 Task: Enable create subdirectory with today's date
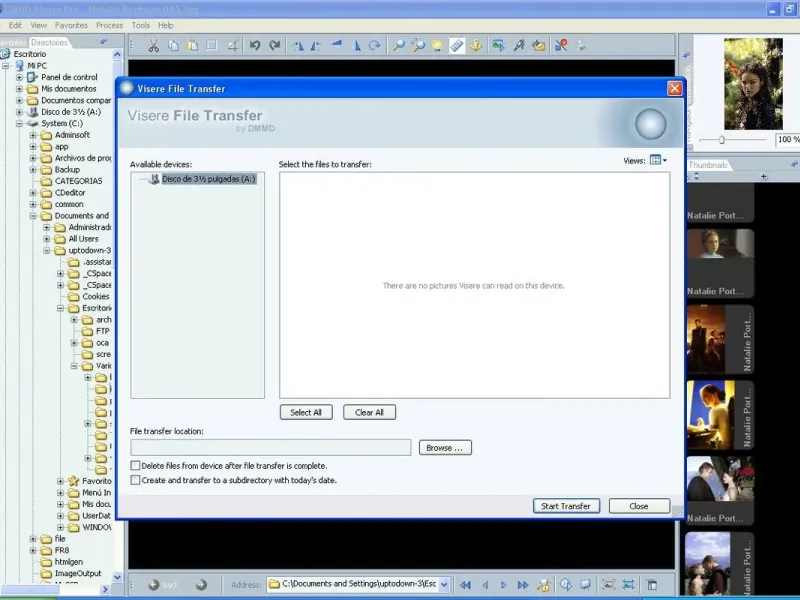pyautogui.click(x=135, y=480)
